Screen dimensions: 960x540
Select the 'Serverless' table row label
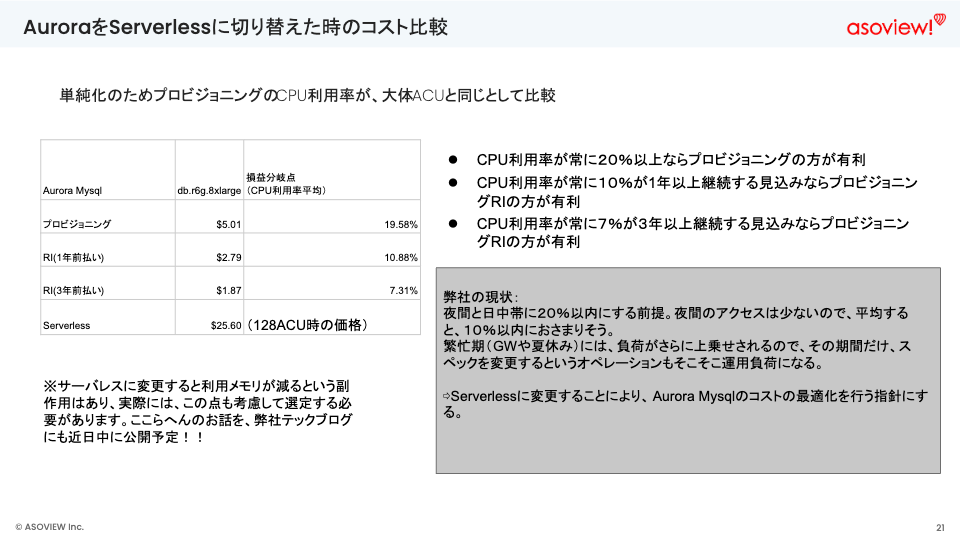(66, 326)
